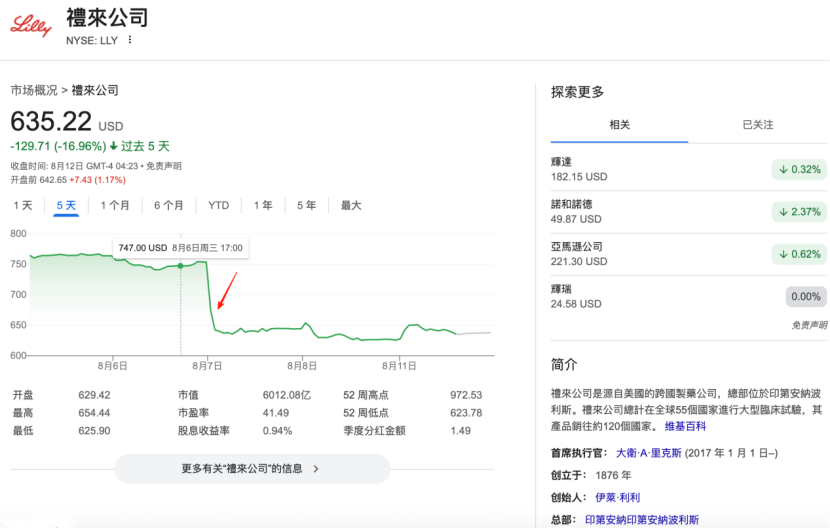The width and height of the screenshot is (830, 528).
Task: Open the 輝達 related stock row
Action: tap(688, 169)
